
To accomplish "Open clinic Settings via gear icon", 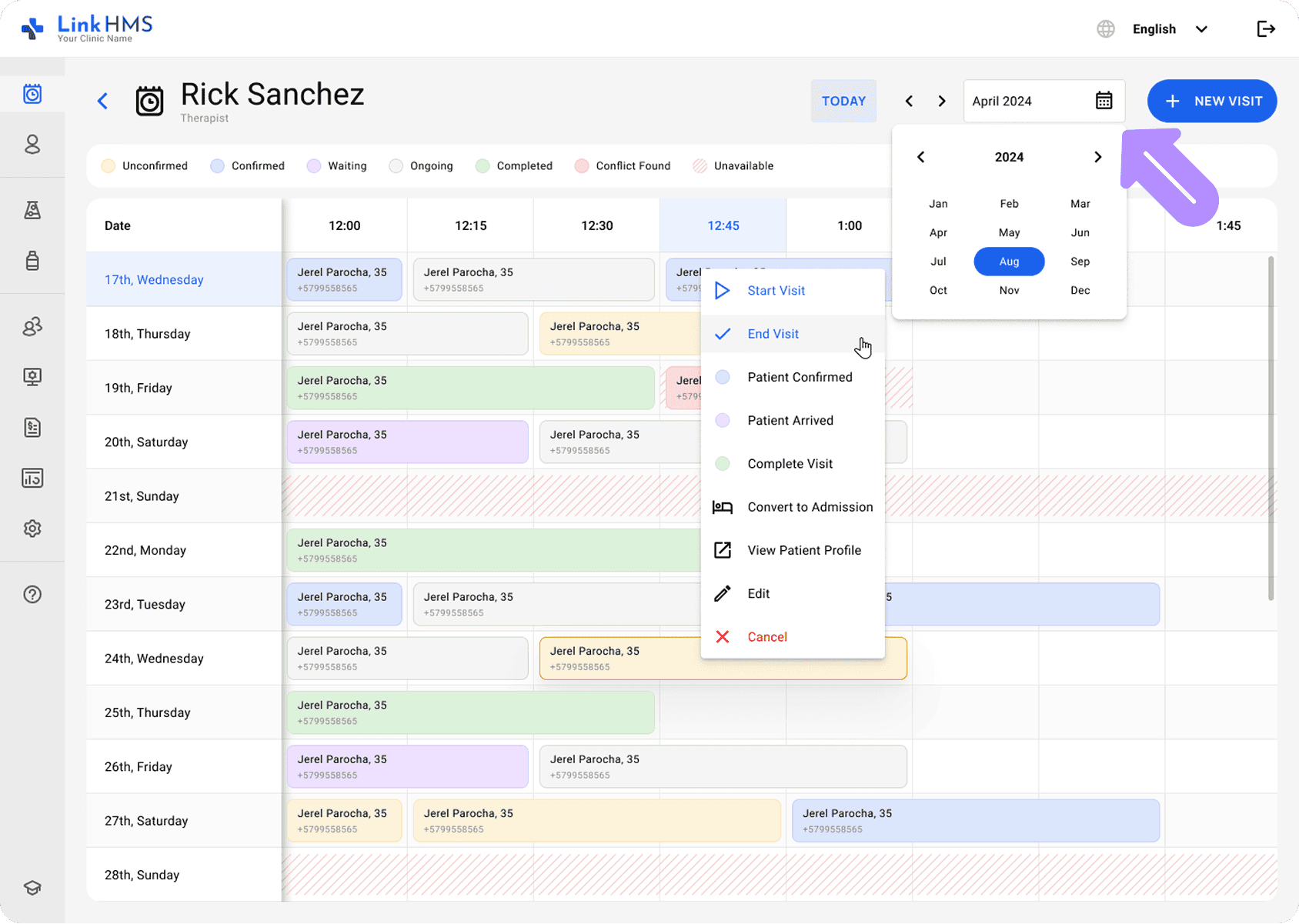I will click(x=32, y=528).
